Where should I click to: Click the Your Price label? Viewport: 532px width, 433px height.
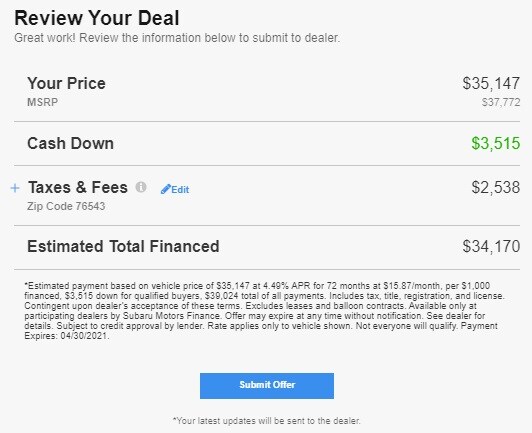(x=66, y=83)
